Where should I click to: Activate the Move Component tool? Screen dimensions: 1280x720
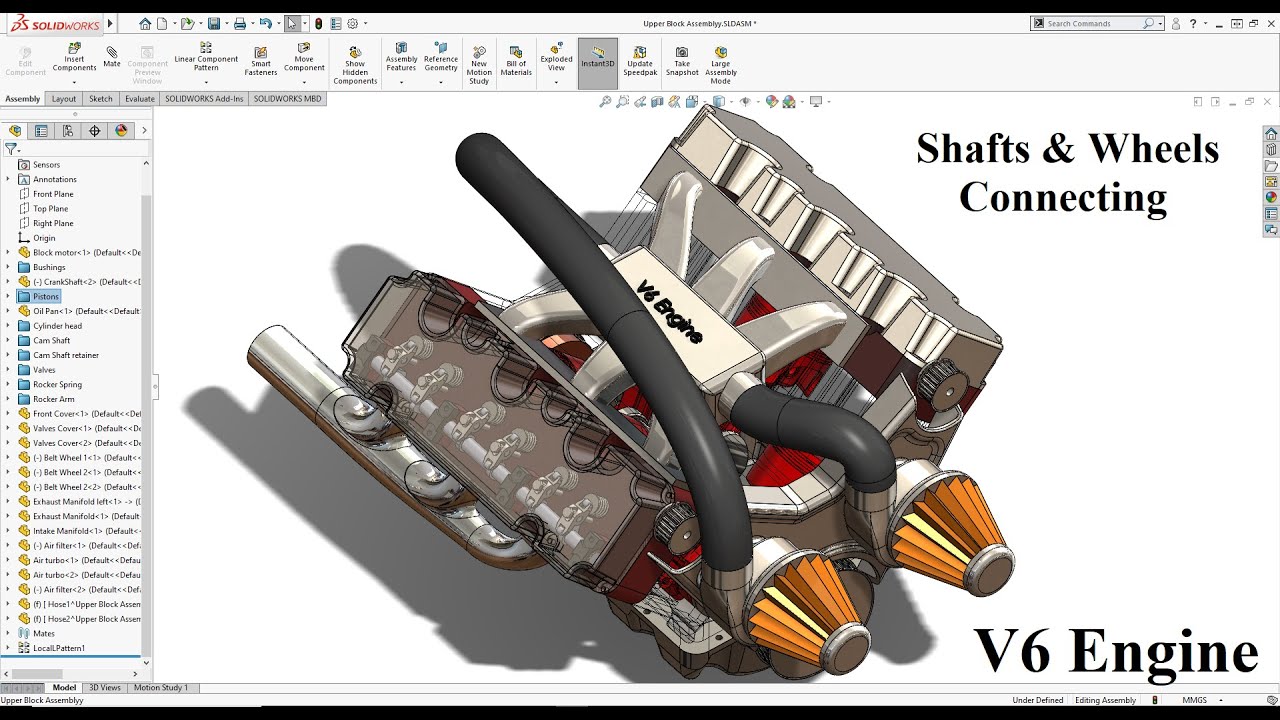pyautogui.click(x=304, y=56)
